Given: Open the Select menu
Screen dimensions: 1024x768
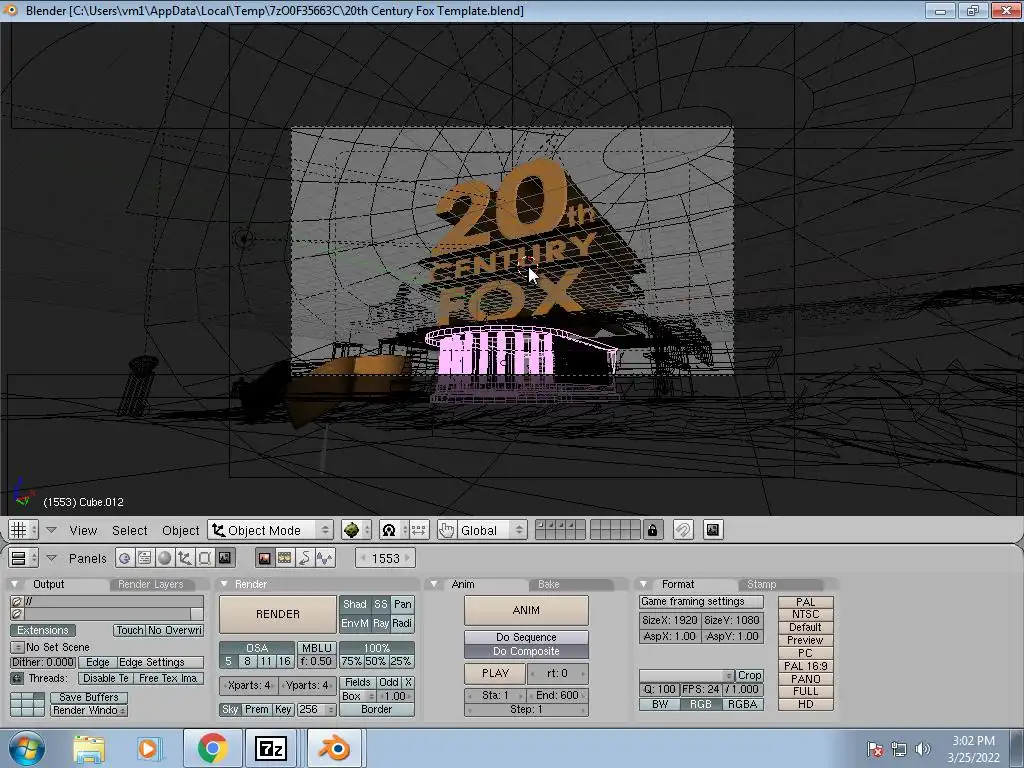Looking at the screenshot, I should tap(129, 530).
